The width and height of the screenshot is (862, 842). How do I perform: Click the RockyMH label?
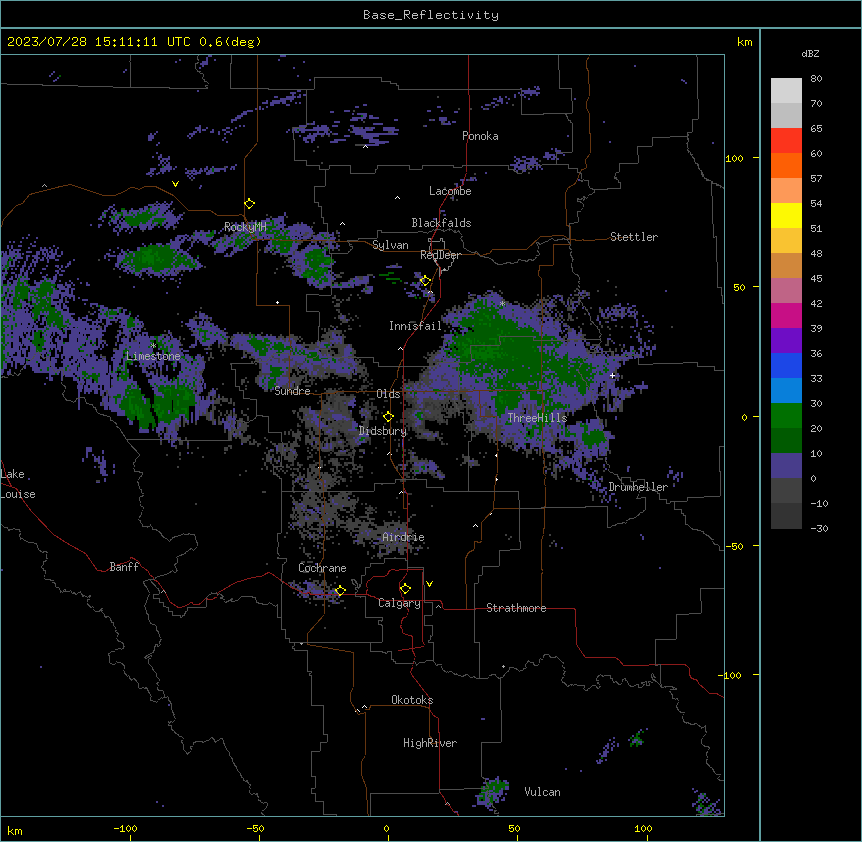click(x=245, y=227)
